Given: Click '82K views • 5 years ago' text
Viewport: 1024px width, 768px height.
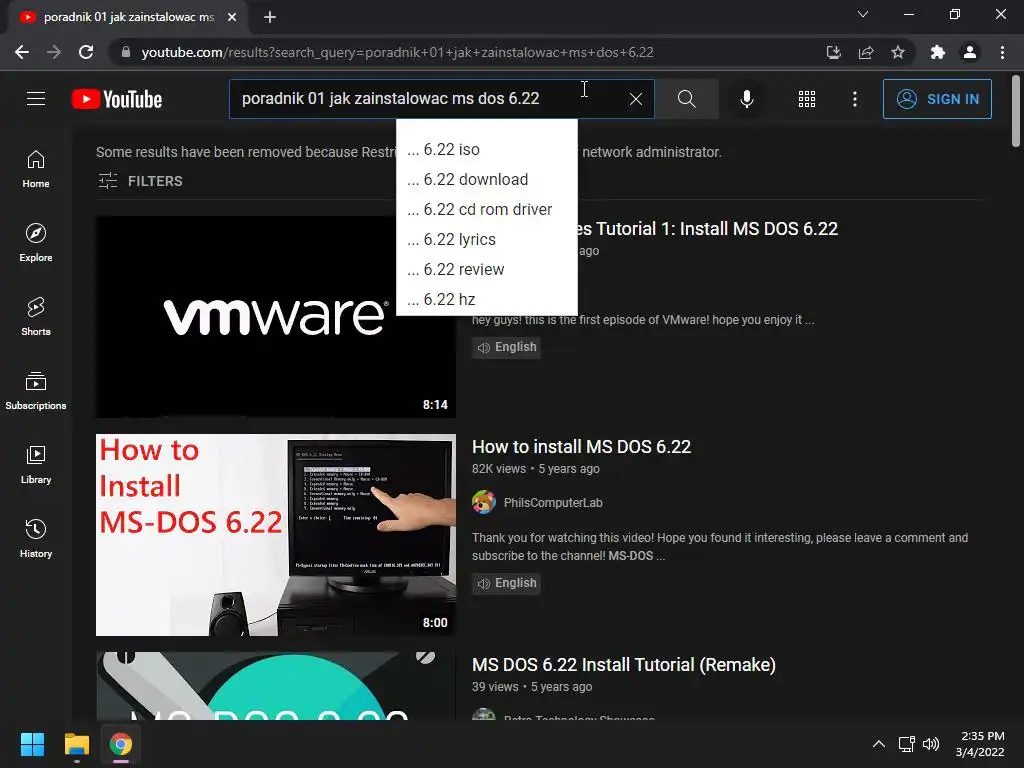Looking at the screenshot, I should (536, 469).
